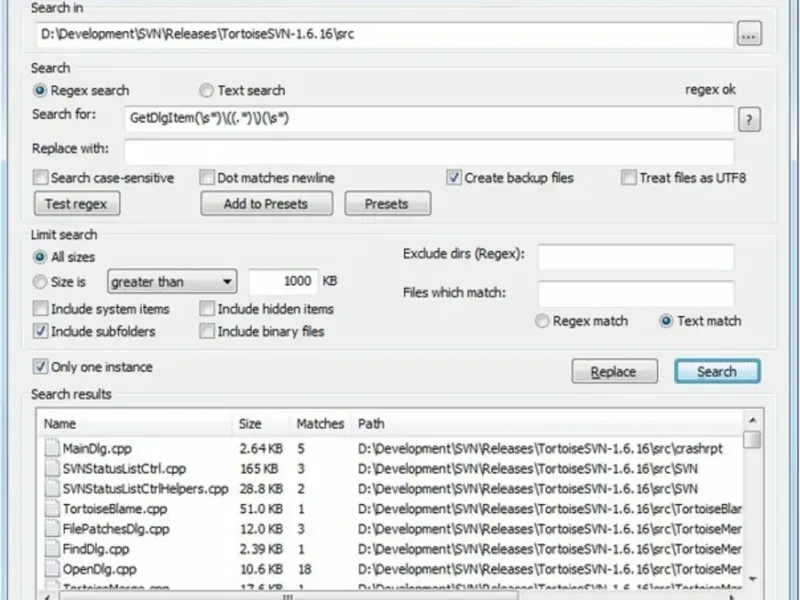Viewport: 800px width, 600px height.
Task: Start search with the Search button
Action: tap(717, 371)
